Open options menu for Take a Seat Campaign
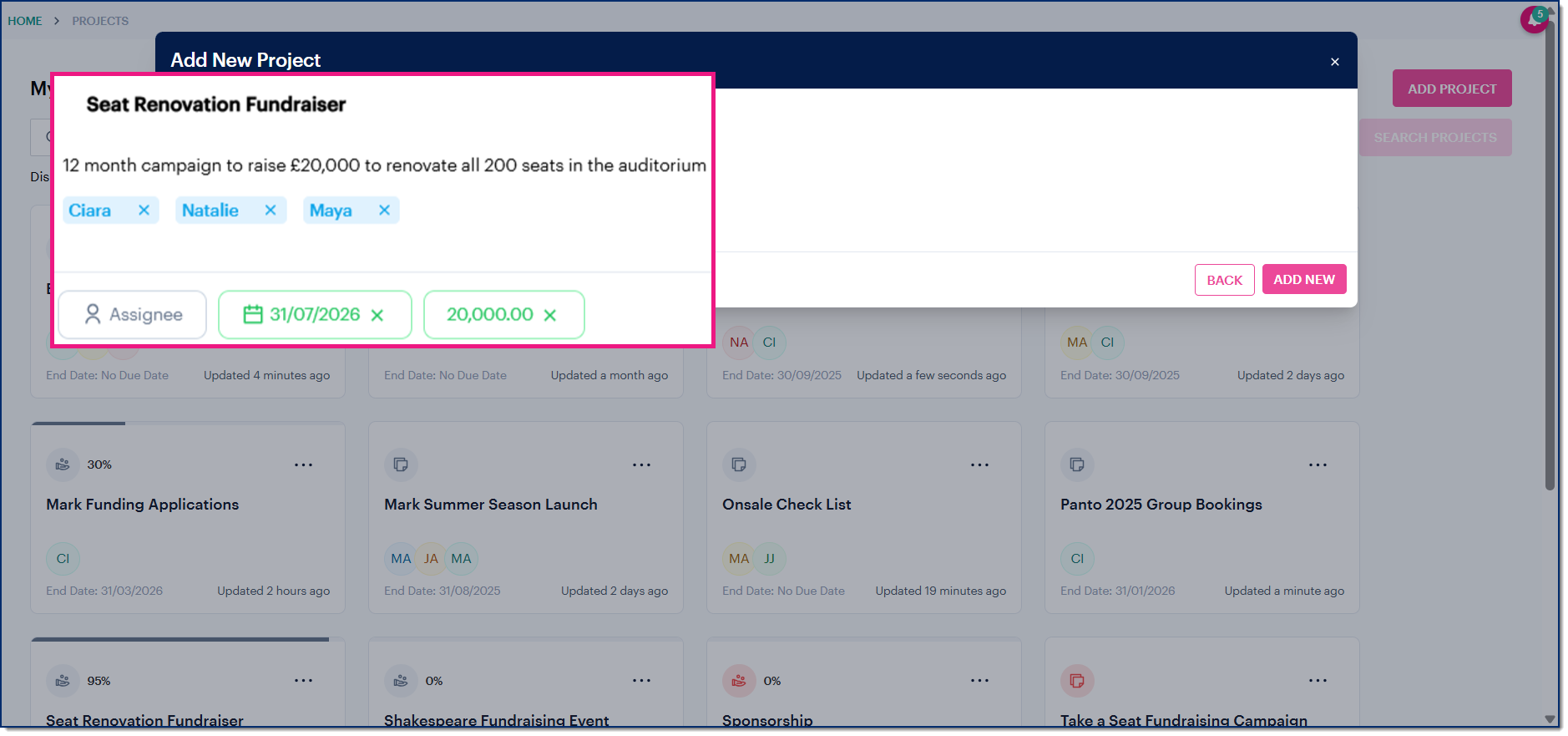The height and width of the screenshot is (736, 1568). [x=1318, y=681]
